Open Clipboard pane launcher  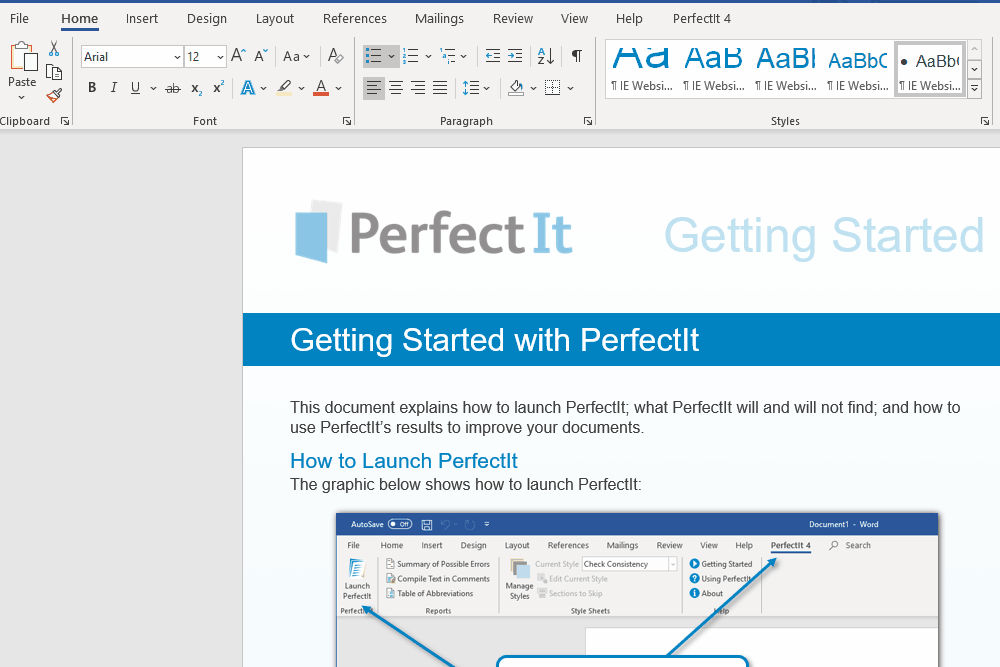point(64,121)
